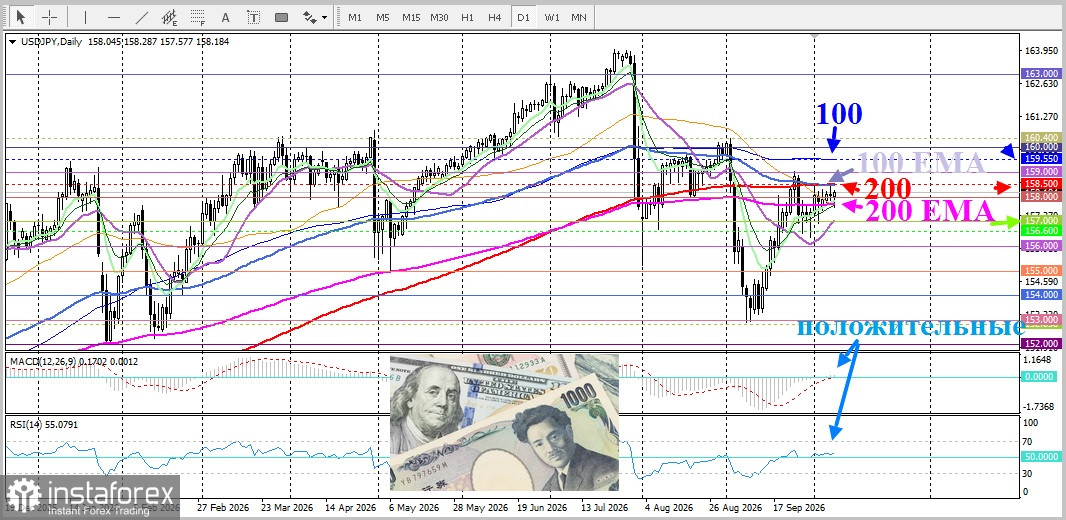
Task: Select the 155.000 price level label
Action: pos(1041,270)
